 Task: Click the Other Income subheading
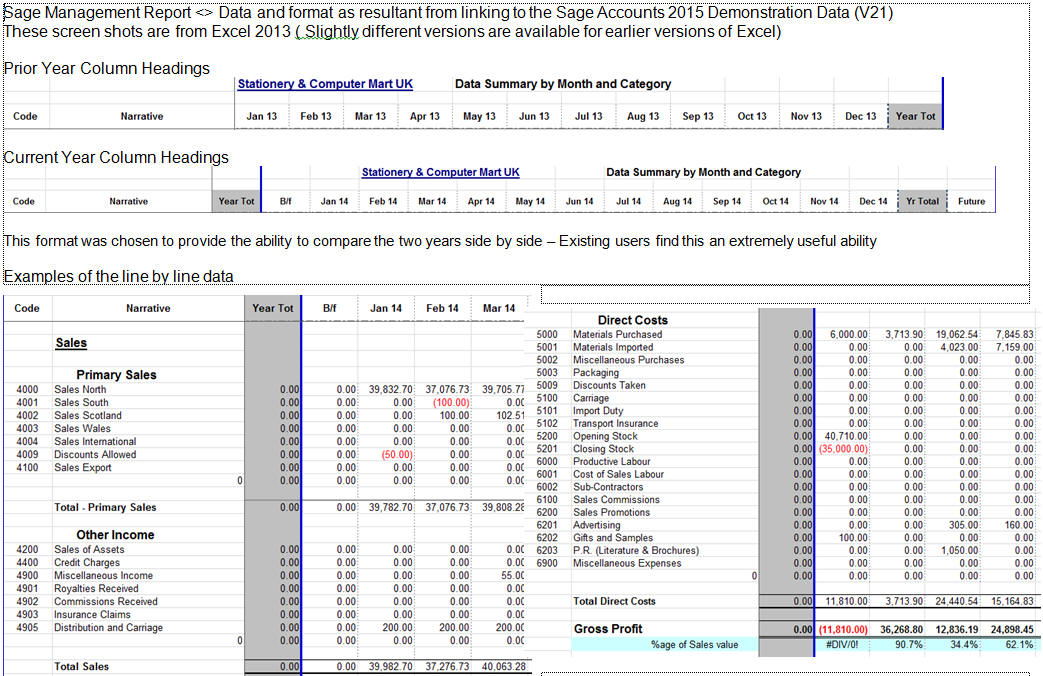pos(115,535)
